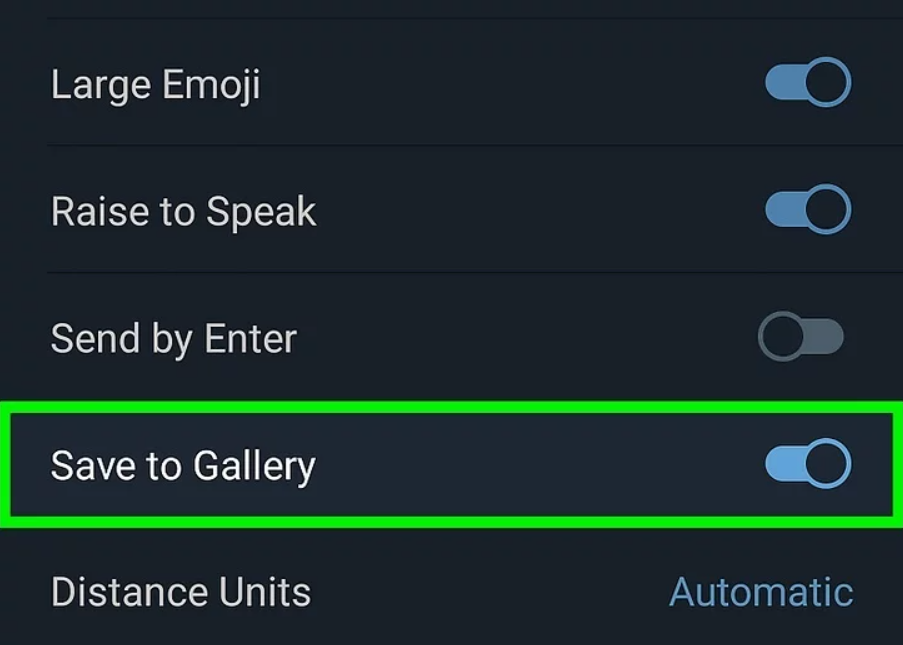Click the gray track of Send by Enter switch
This screenshot has width=903, height=645.
[x=826, y=337]
